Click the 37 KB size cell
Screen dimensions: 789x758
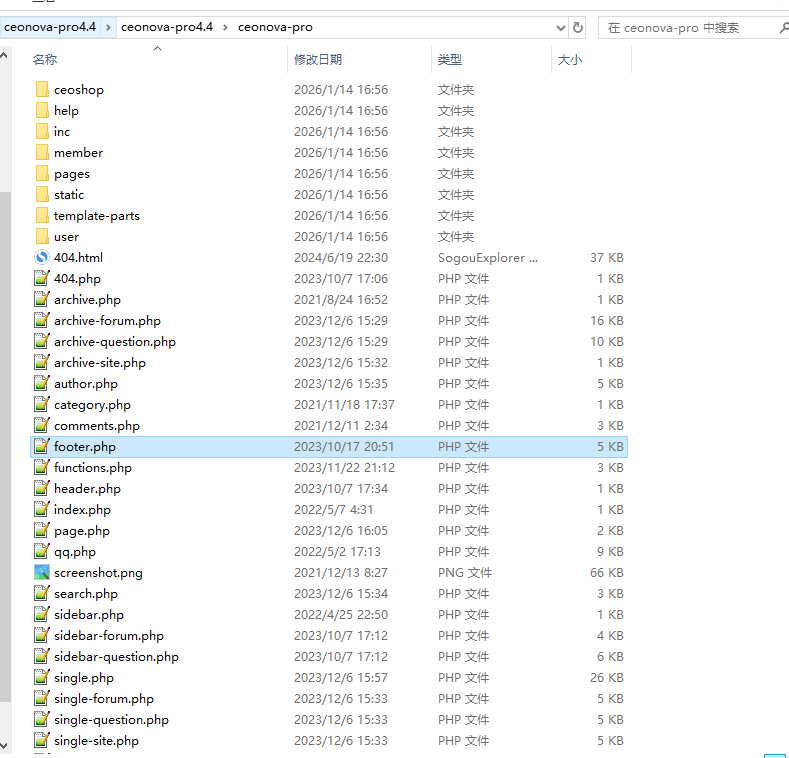[x=606, y=258]
